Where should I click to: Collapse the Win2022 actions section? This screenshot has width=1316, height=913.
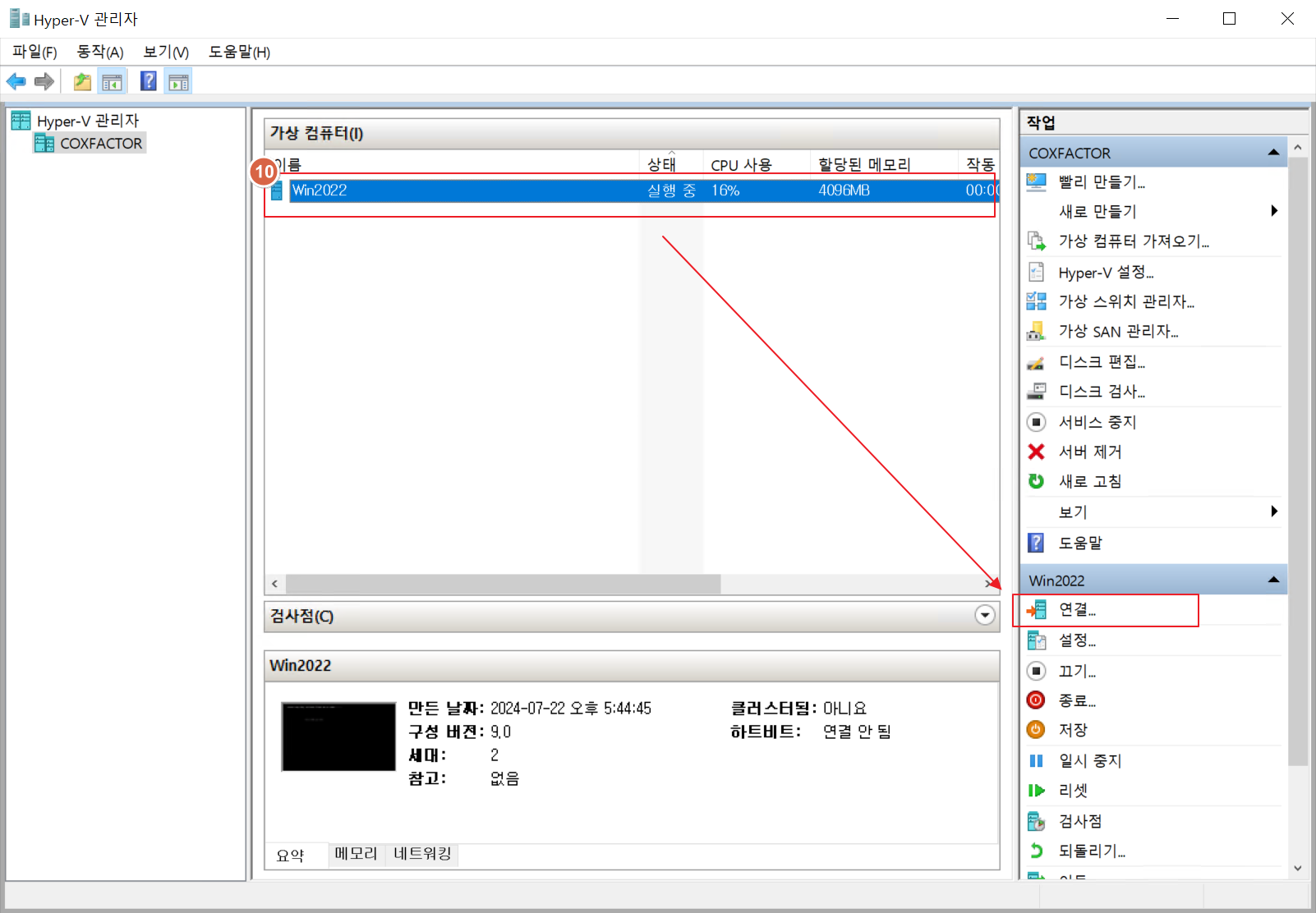[1273, 580]
